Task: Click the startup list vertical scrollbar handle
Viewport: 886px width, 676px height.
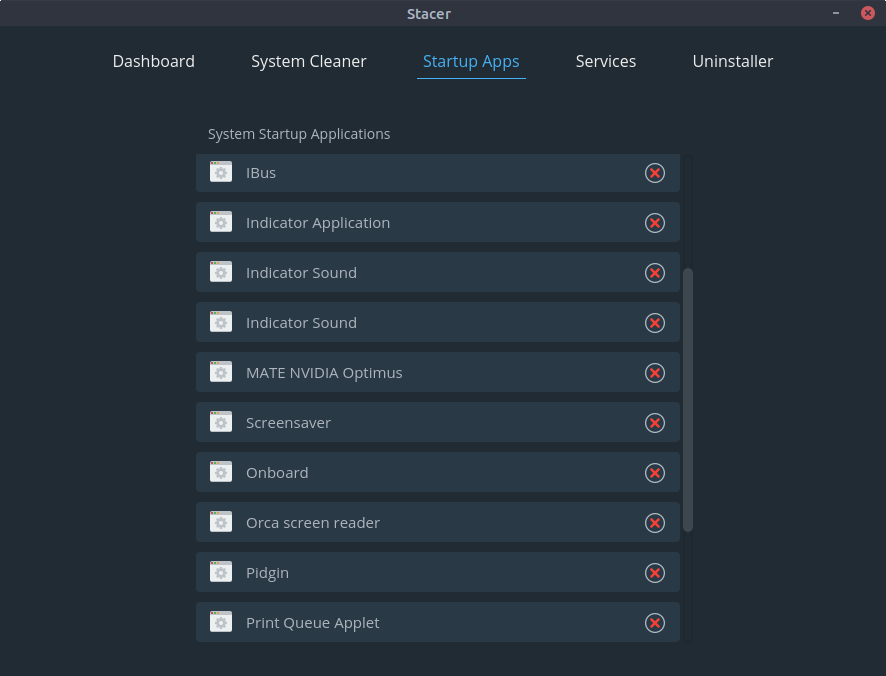Action: (x=688, y=400)
